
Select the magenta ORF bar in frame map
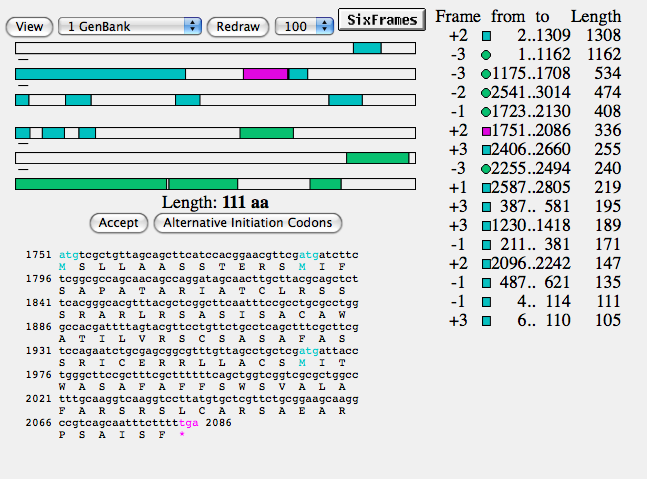click(x=265, y=74)
